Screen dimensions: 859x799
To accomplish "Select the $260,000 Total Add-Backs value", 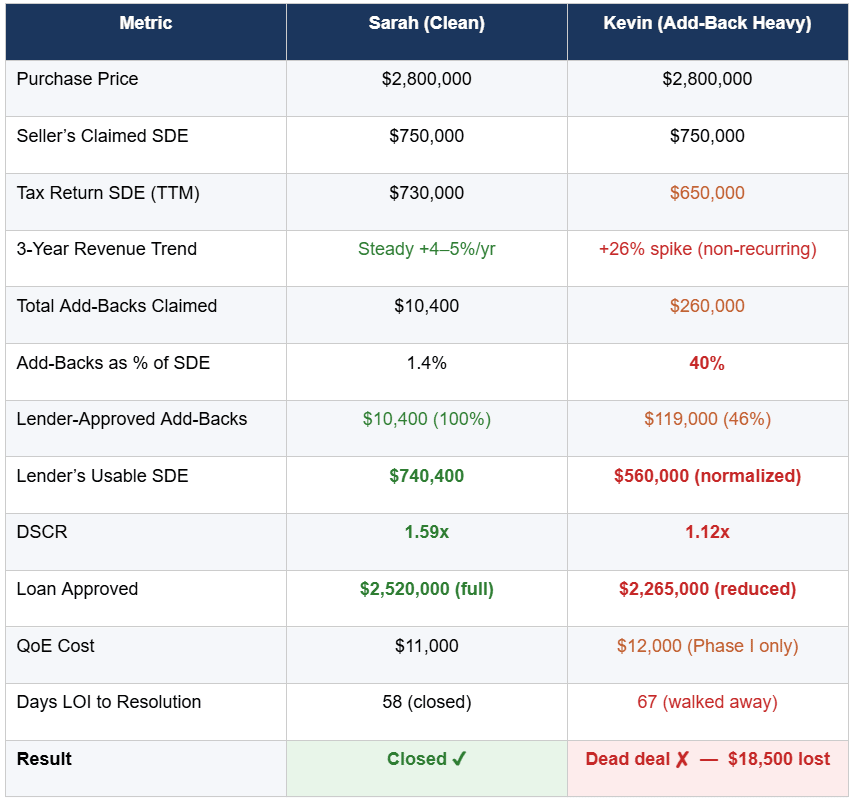I will click(x=707, y=306).
